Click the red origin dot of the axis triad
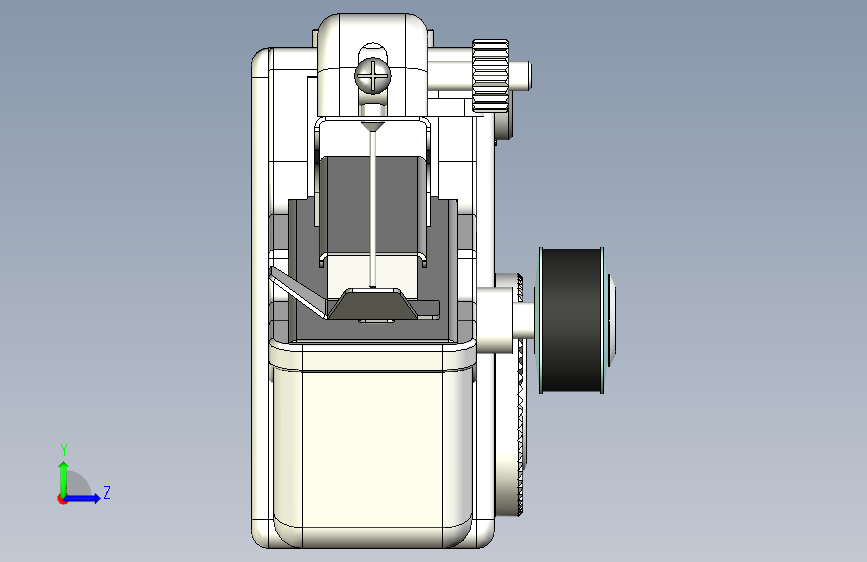Screen dimensions: 867x562 pos(62,499)
